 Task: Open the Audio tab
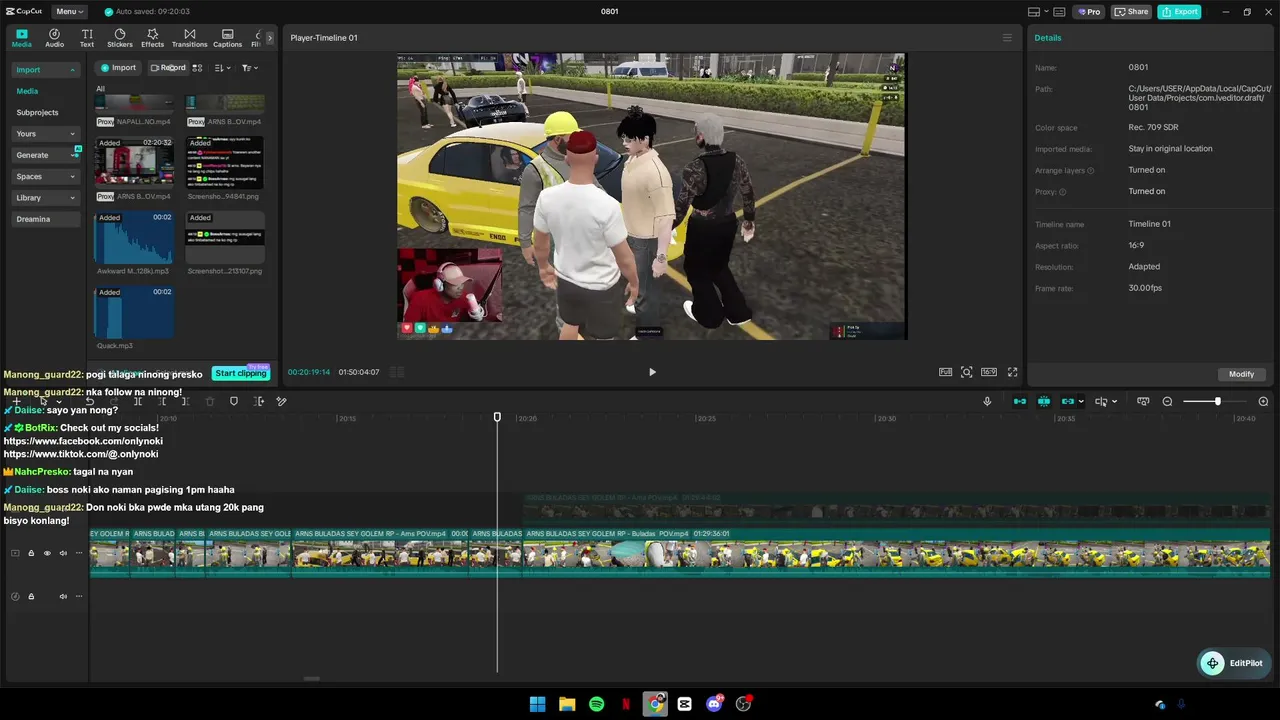54,38
